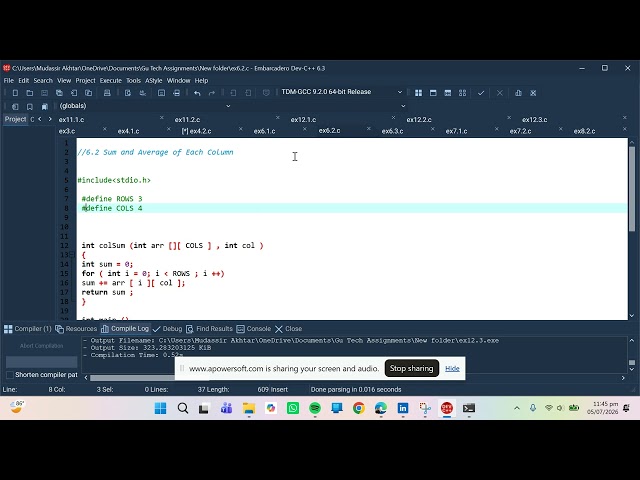Screen dimensions: 640x480
Task: Click the "return sum ;" code line
Action: coord(107,292)
